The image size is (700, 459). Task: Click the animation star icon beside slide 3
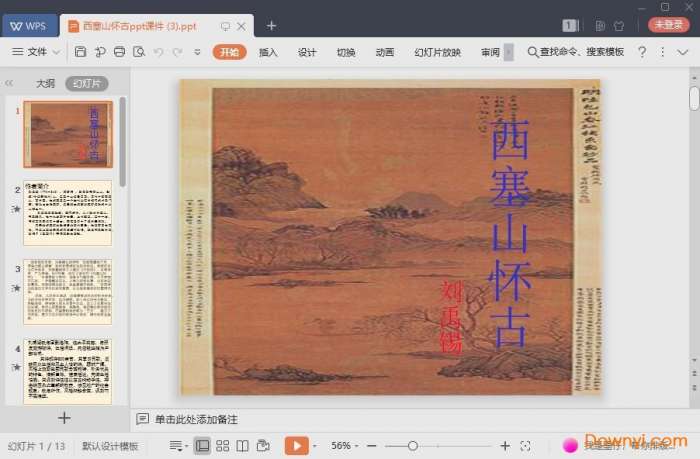point(17,288)
